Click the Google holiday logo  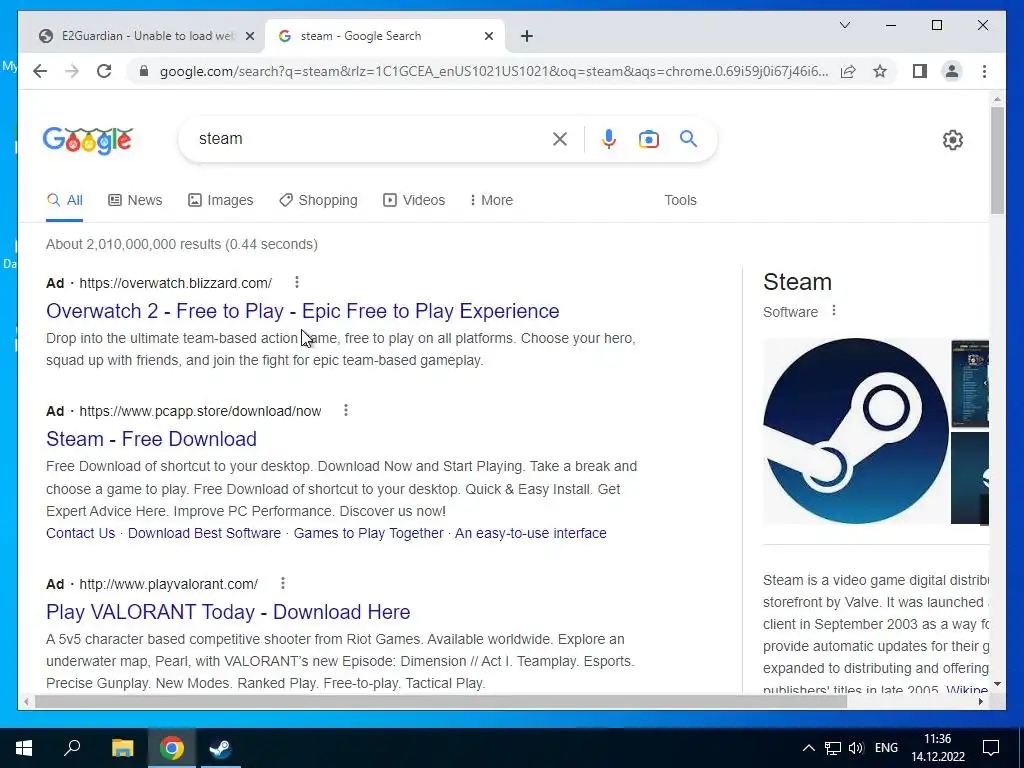point(88,140)
